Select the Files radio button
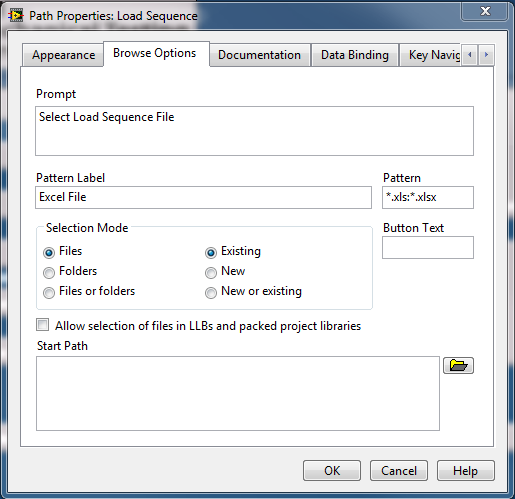The width and height of the screenshot is (515, 499). pyautogui.click(x=49, y=253)
